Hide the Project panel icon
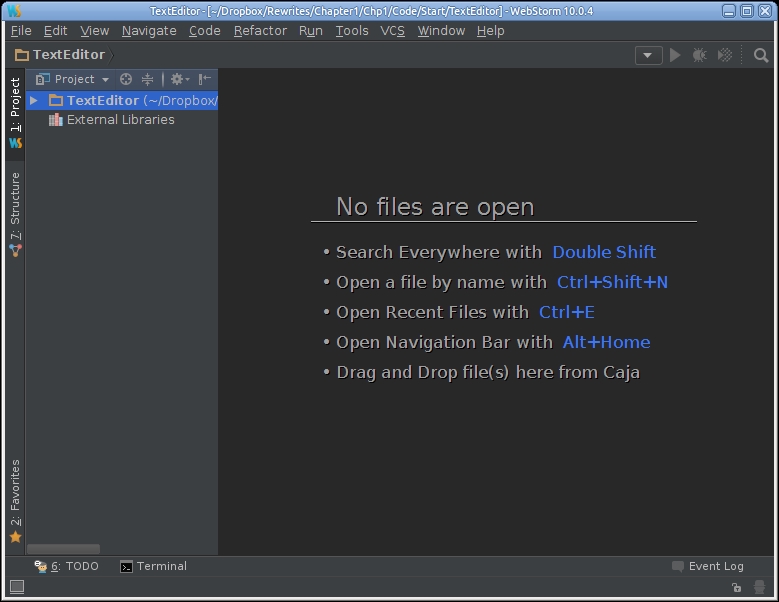This screenshot has height=602, width=779. point(205,79)
